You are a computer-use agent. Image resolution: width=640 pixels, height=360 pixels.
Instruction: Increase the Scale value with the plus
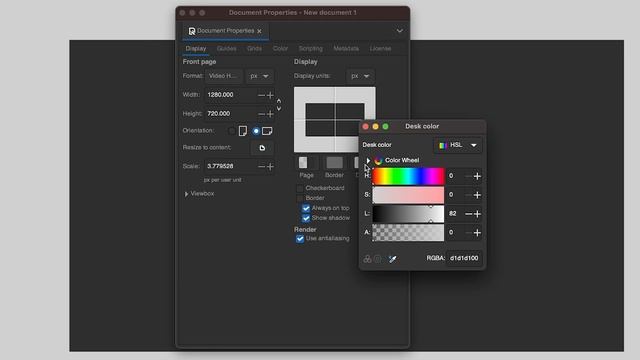[270, 167]
